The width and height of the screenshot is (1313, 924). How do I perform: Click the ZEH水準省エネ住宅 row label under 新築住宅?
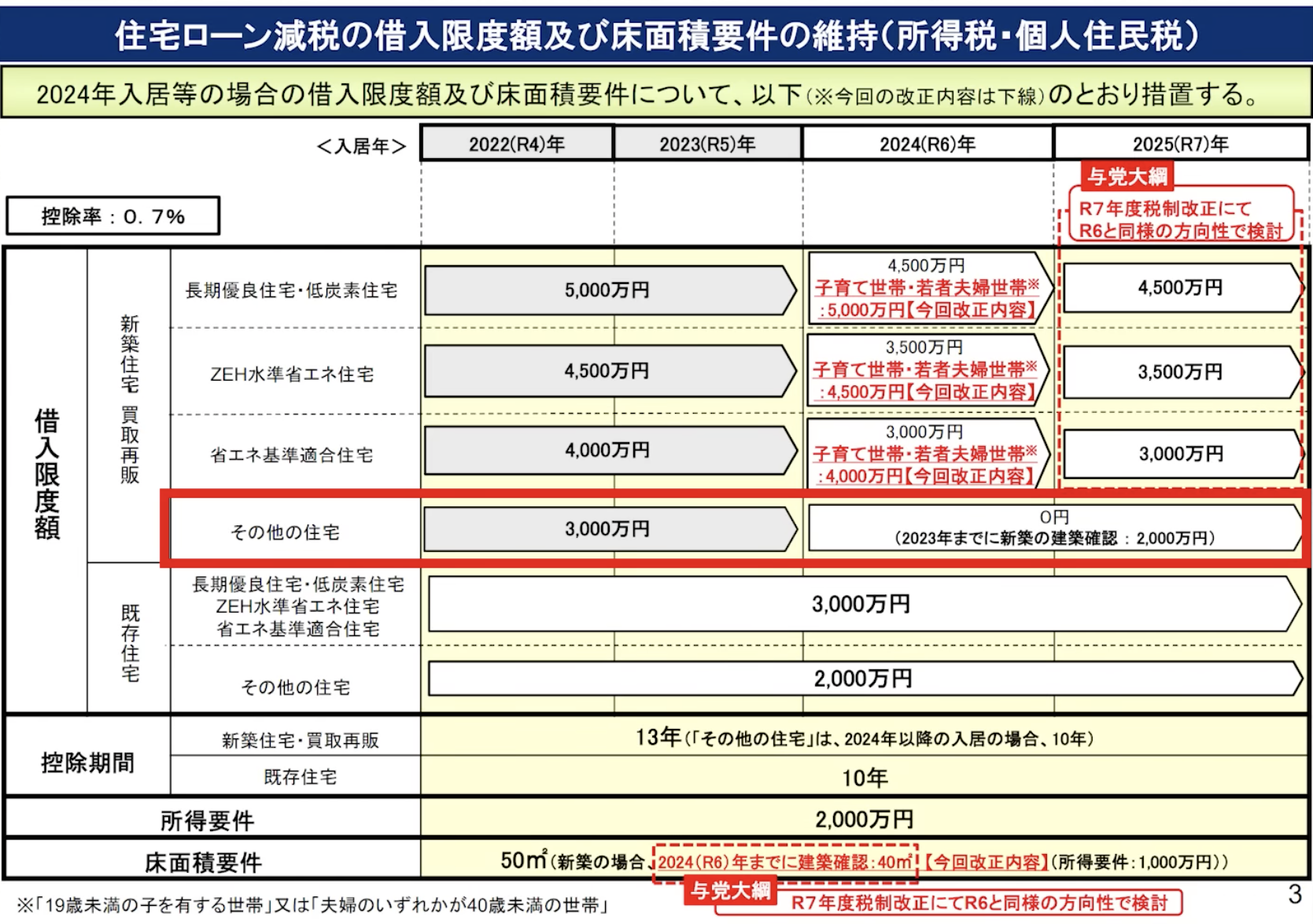coord(292,374)
